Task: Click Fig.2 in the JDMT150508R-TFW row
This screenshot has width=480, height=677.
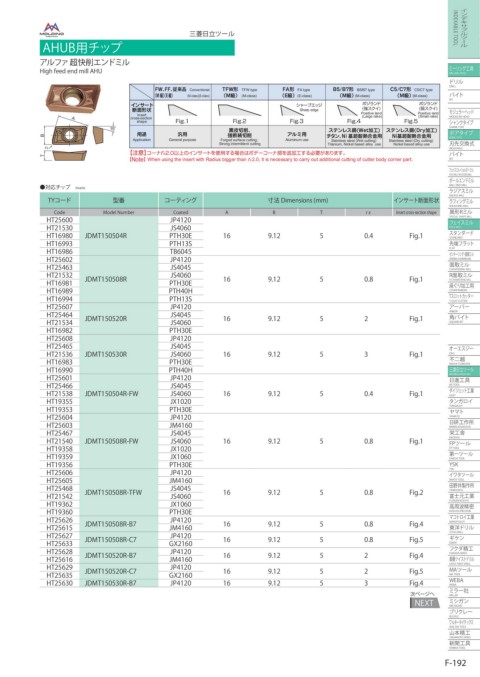Action: [x=416, y=492]
